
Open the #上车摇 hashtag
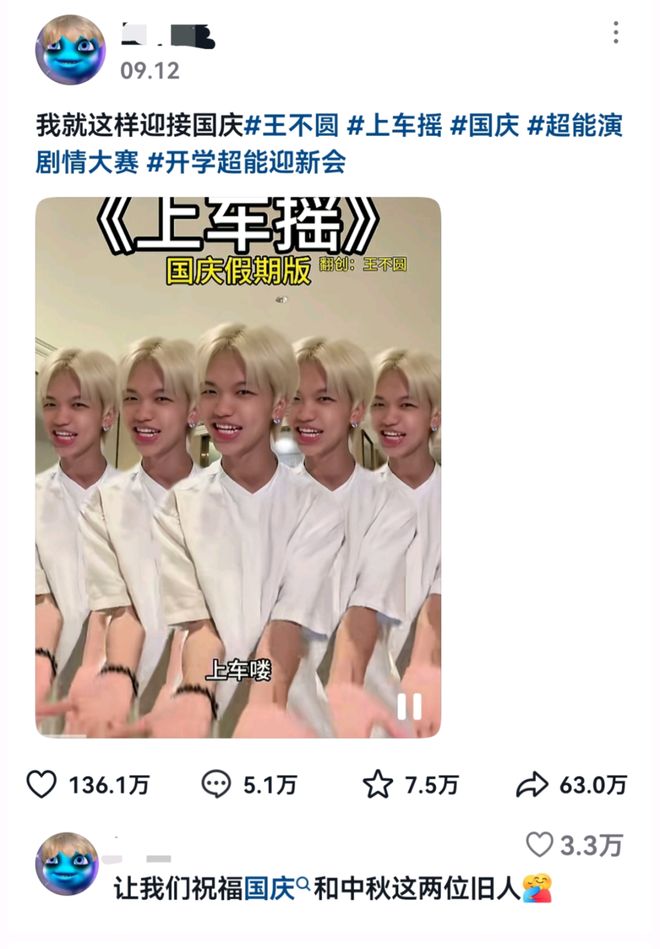(394, 126)
